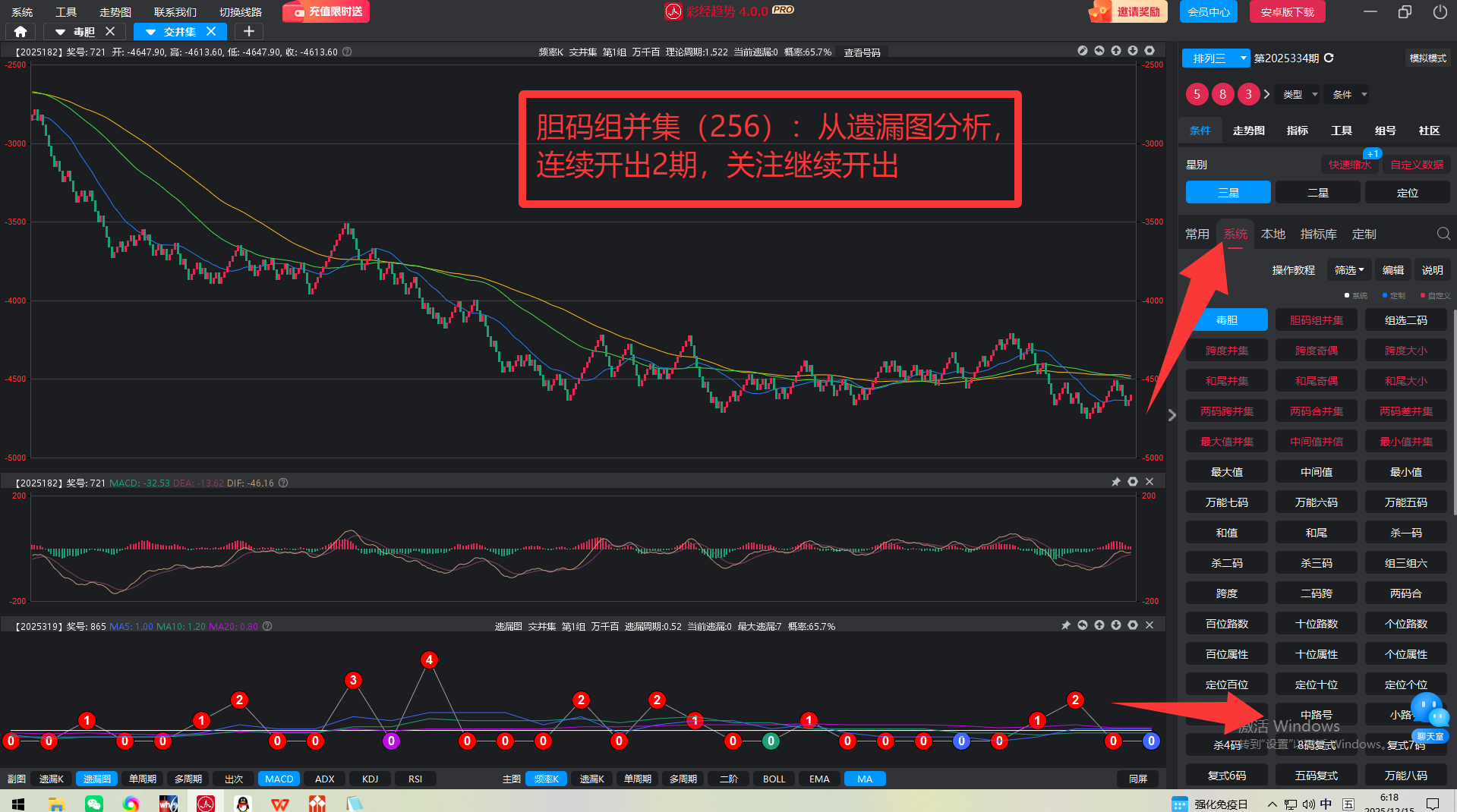The height and width of the screenshot is (812, 1457).
Task: Select the 二星 star type option
Action: 1317,193
